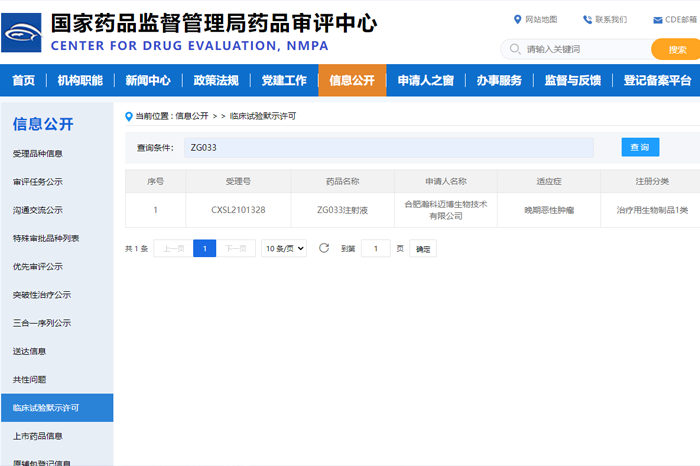Click the refresh icon beside page size

[323, 248]
